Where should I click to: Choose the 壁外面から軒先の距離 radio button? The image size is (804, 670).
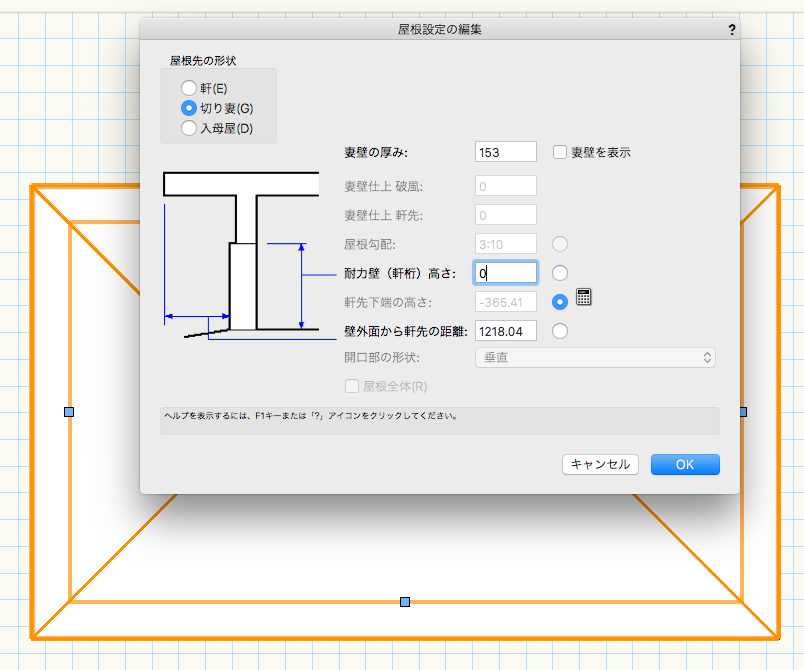pos(560,331)
